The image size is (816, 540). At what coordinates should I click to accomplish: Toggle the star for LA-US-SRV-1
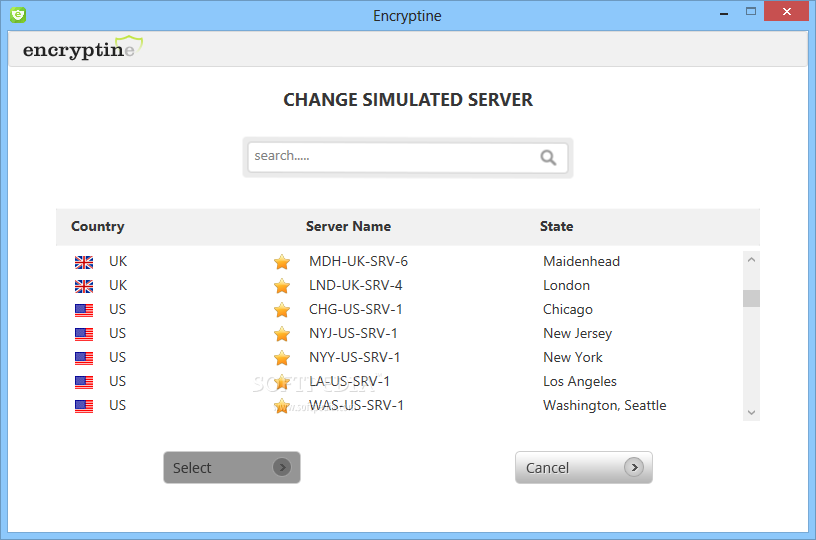click(282, 382)
